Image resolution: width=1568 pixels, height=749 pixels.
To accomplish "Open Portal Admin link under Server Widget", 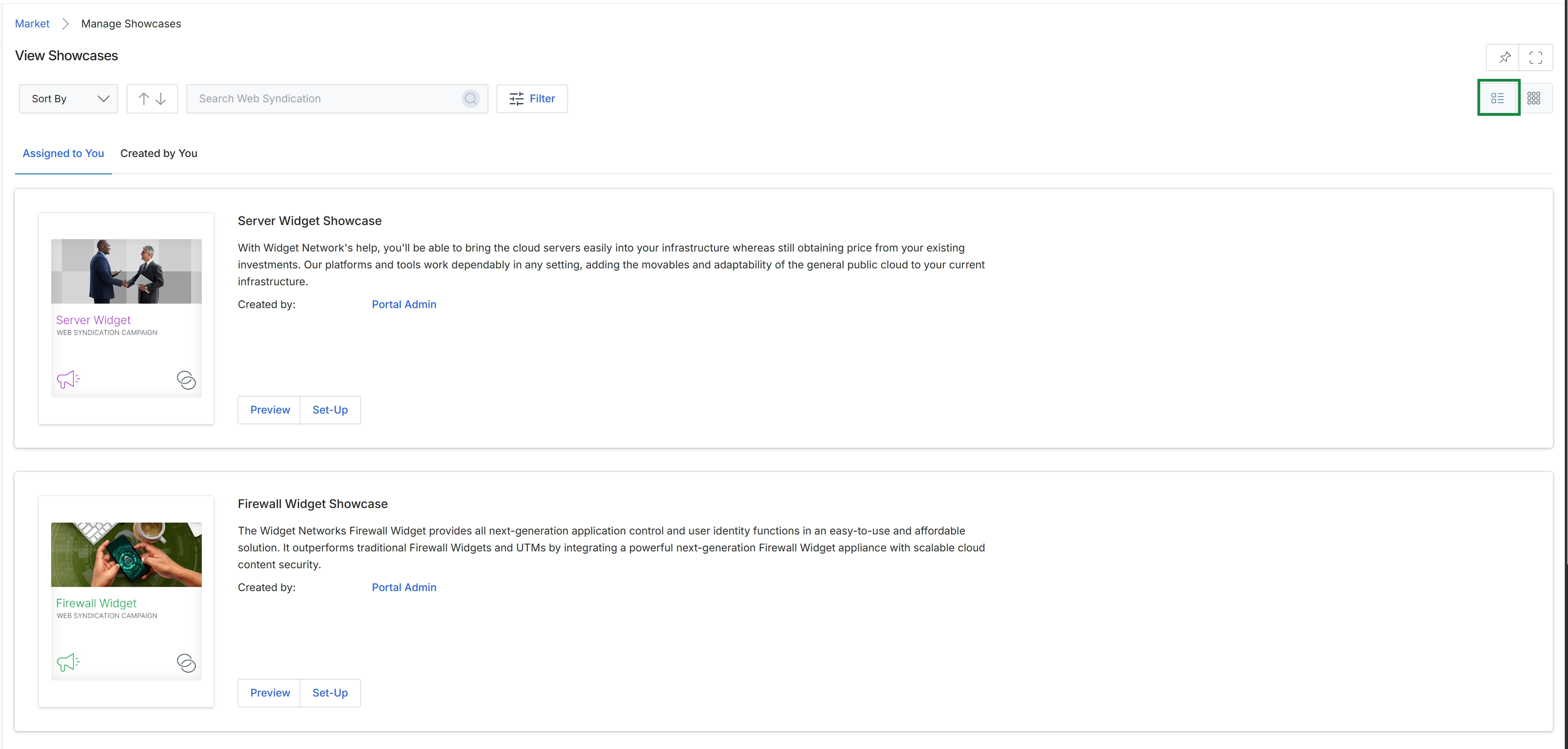I will (x=404, y=304).
